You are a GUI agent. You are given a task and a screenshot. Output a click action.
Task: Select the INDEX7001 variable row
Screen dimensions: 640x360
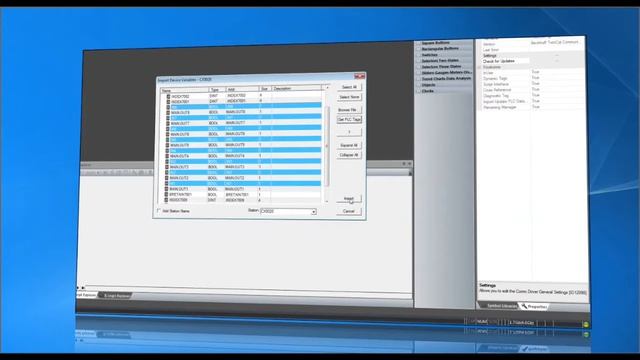(x=243, y=101)
